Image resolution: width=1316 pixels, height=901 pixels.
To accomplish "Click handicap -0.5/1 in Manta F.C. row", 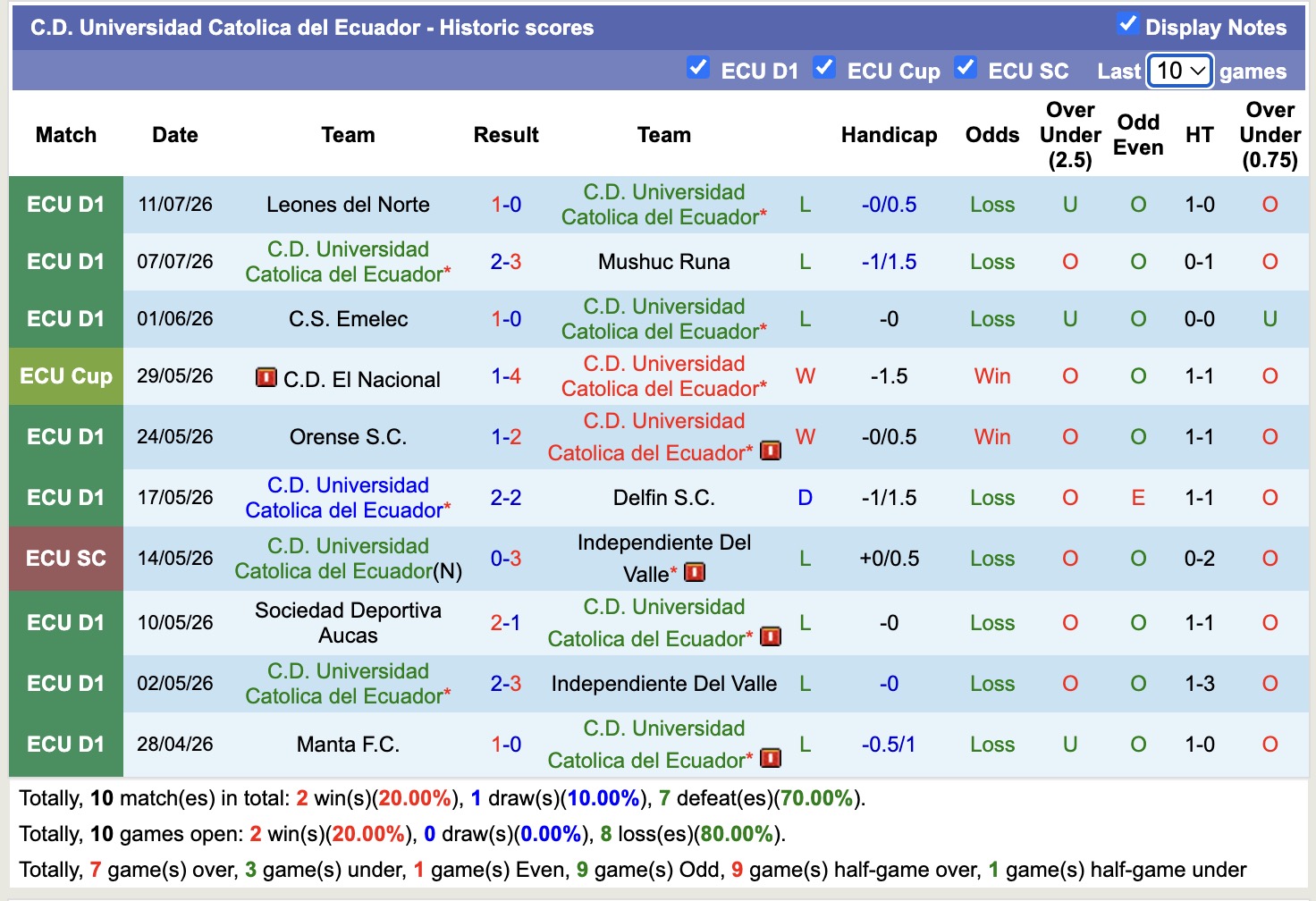I will coord(889,745).
